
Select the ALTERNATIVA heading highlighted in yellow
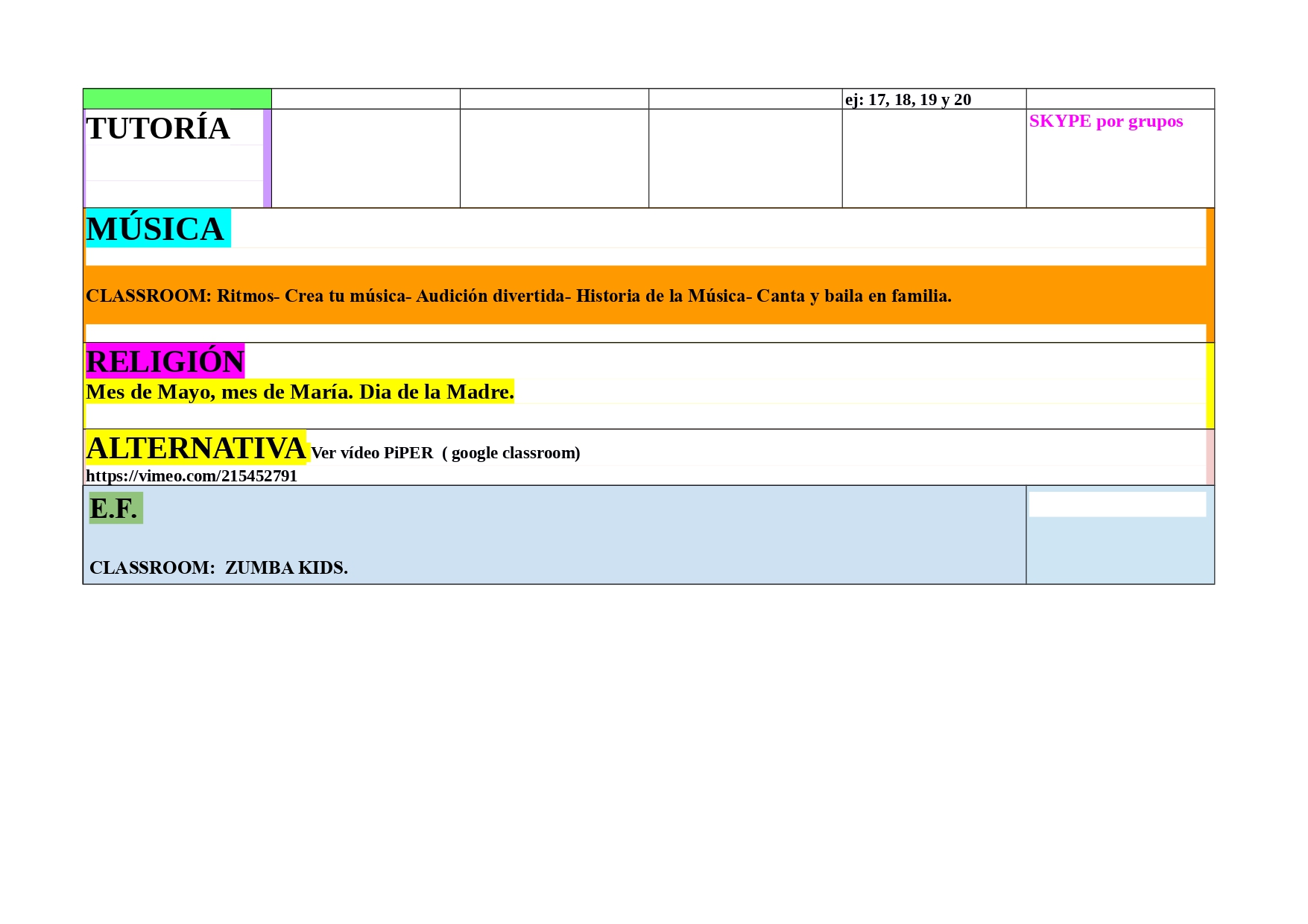point(196,448)
